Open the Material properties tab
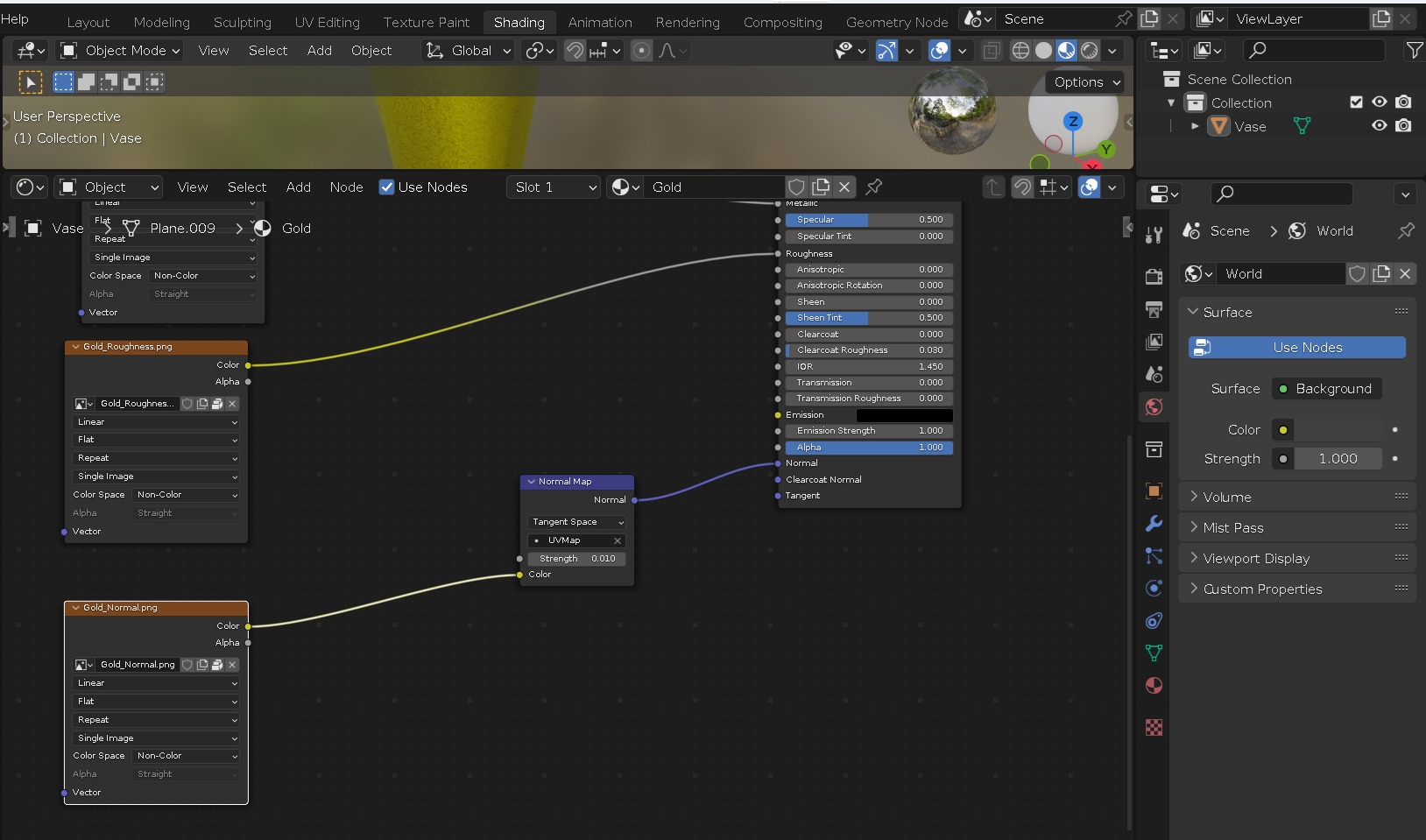1426x840 pixels. (x=1154, y=685)
